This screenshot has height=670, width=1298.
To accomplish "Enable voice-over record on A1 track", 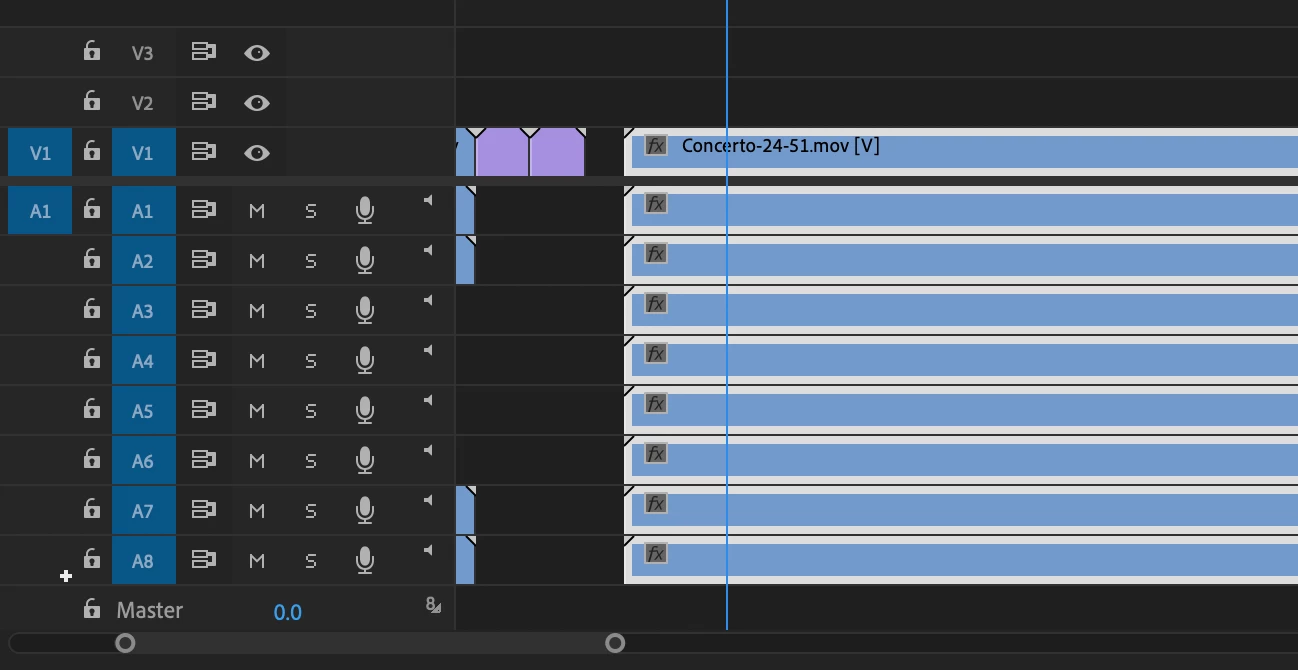I will tap(365, 210).
